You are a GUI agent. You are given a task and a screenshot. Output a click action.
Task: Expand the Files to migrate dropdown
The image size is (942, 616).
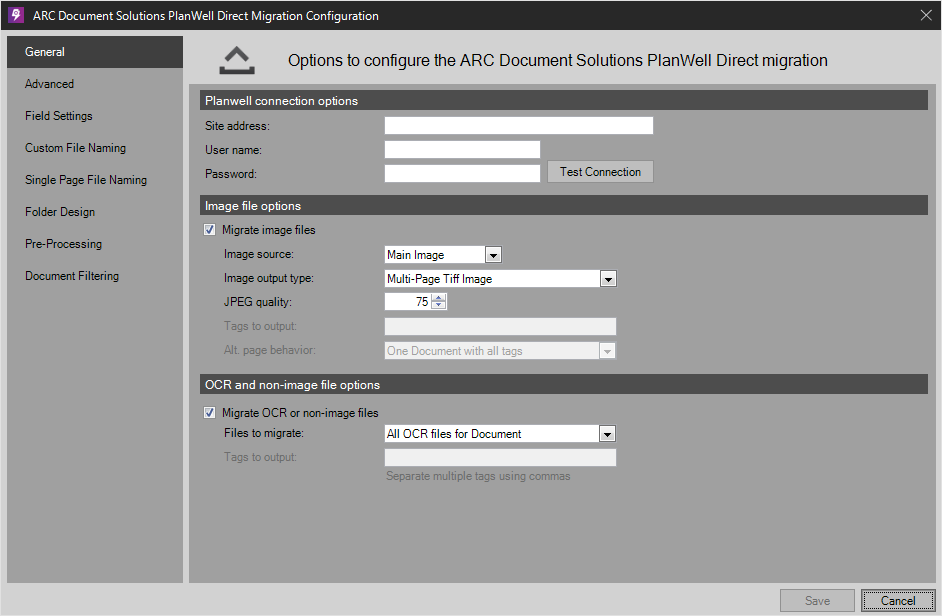[x=607, y=434]
